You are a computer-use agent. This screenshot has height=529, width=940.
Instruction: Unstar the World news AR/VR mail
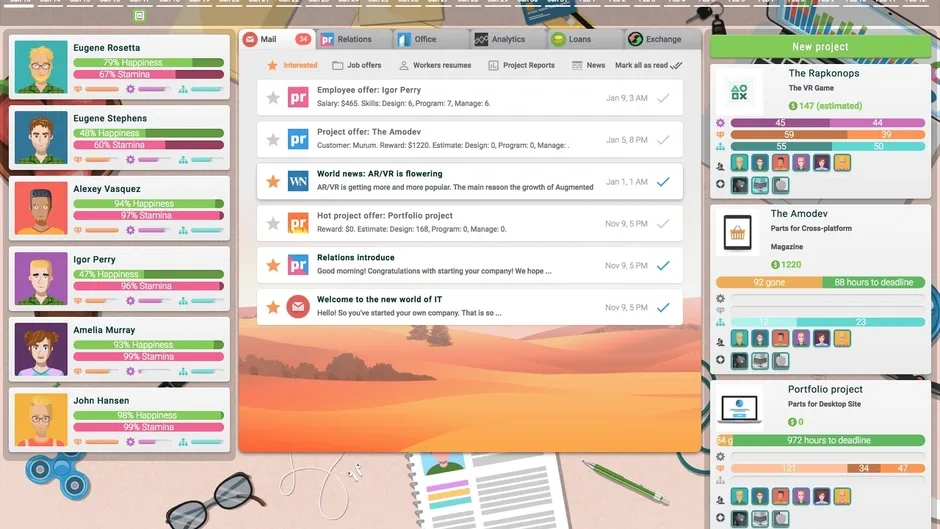pos(273,181)
